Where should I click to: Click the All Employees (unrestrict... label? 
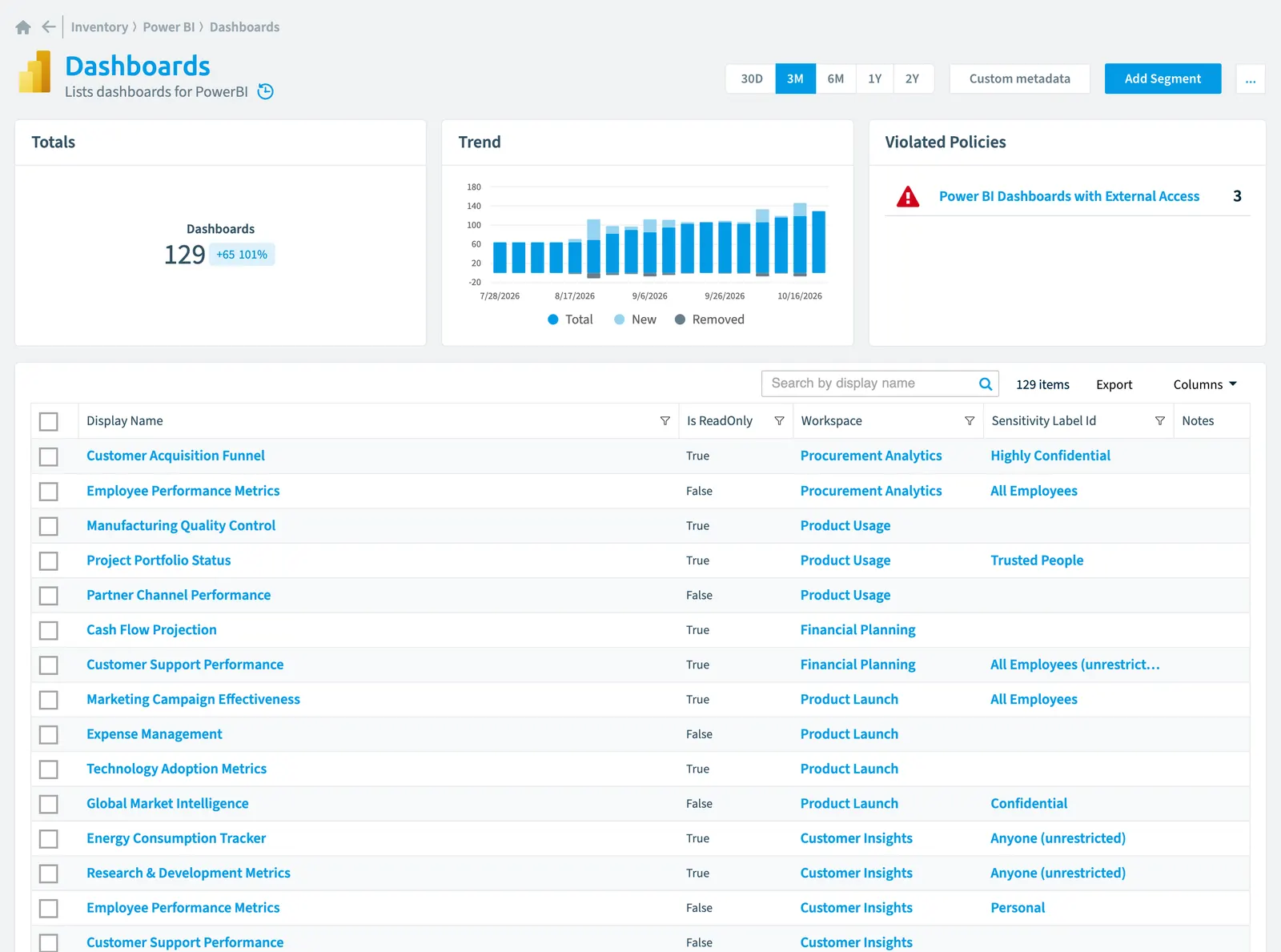click(1074, 665)
